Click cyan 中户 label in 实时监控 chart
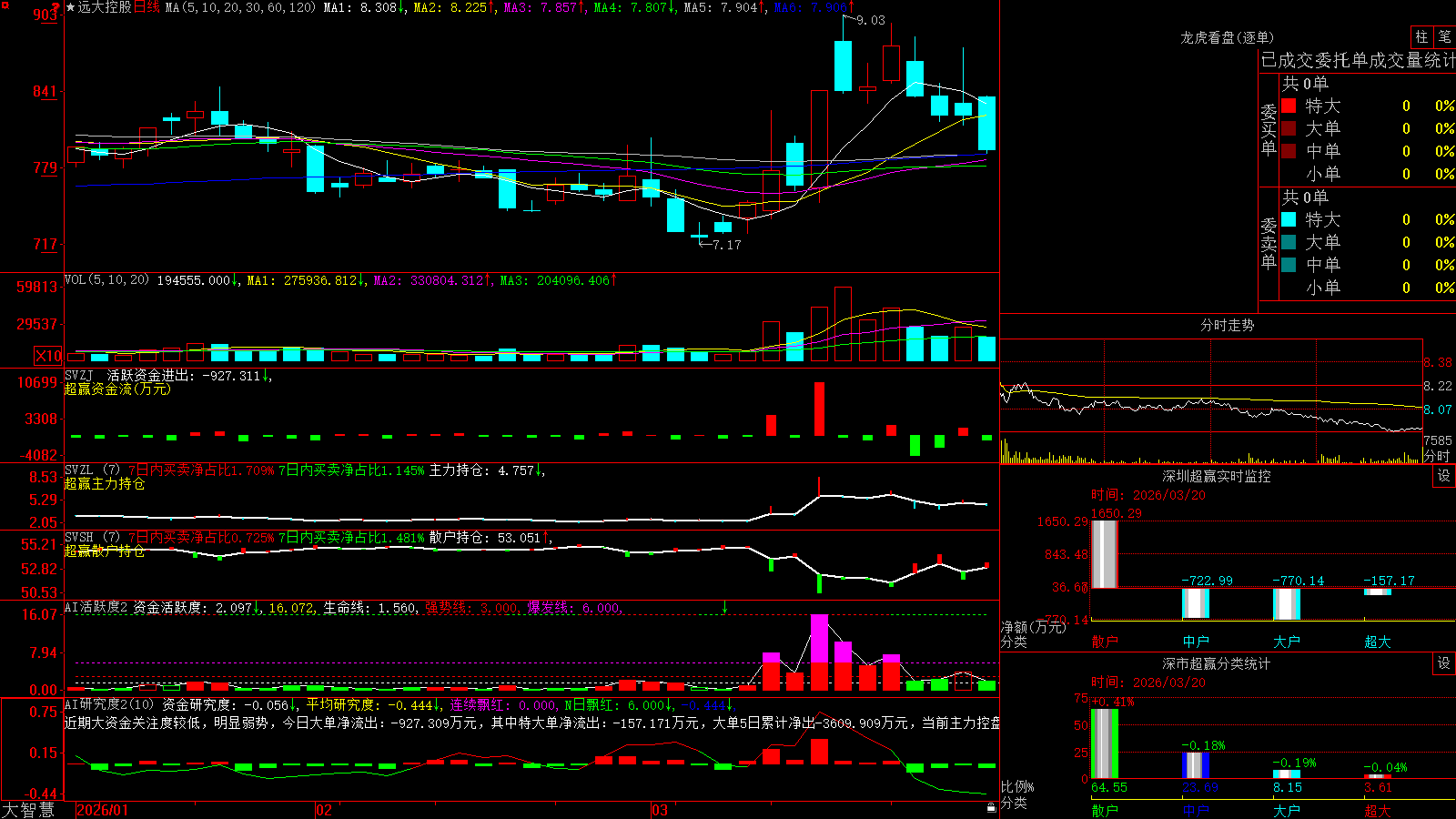 click(x=1196, y=642)
